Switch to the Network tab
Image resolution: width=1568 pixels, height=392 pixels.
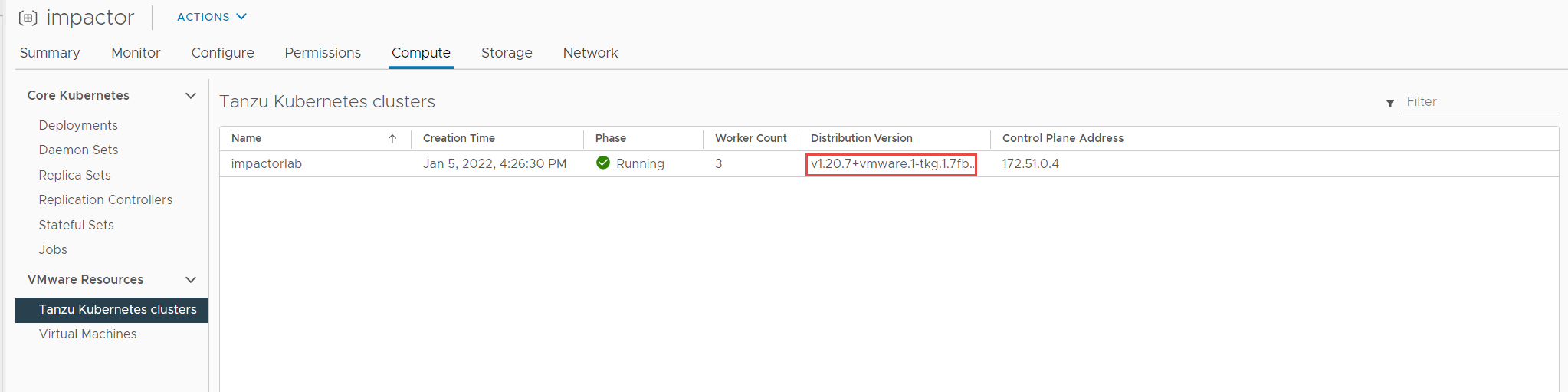[x=590, y=53]
